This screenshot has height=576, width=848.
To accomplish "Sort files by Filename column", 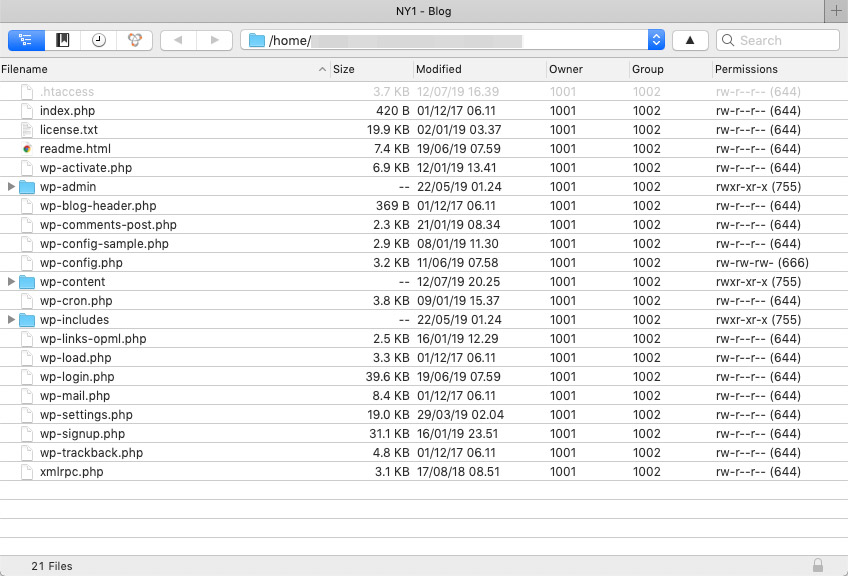I will pyautogui.click(x=160, y=69).
